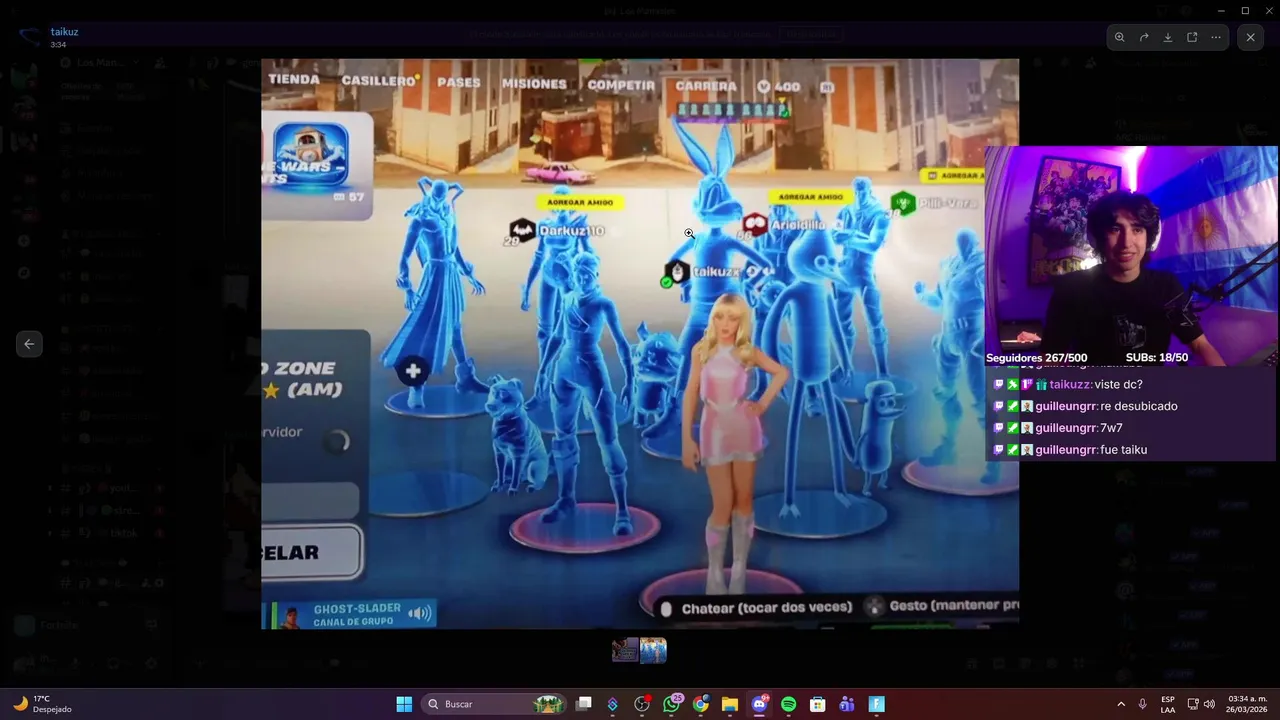
Task: Click the guilleungrr: re desubicado chat message
Action: (x=1085, y=406)
